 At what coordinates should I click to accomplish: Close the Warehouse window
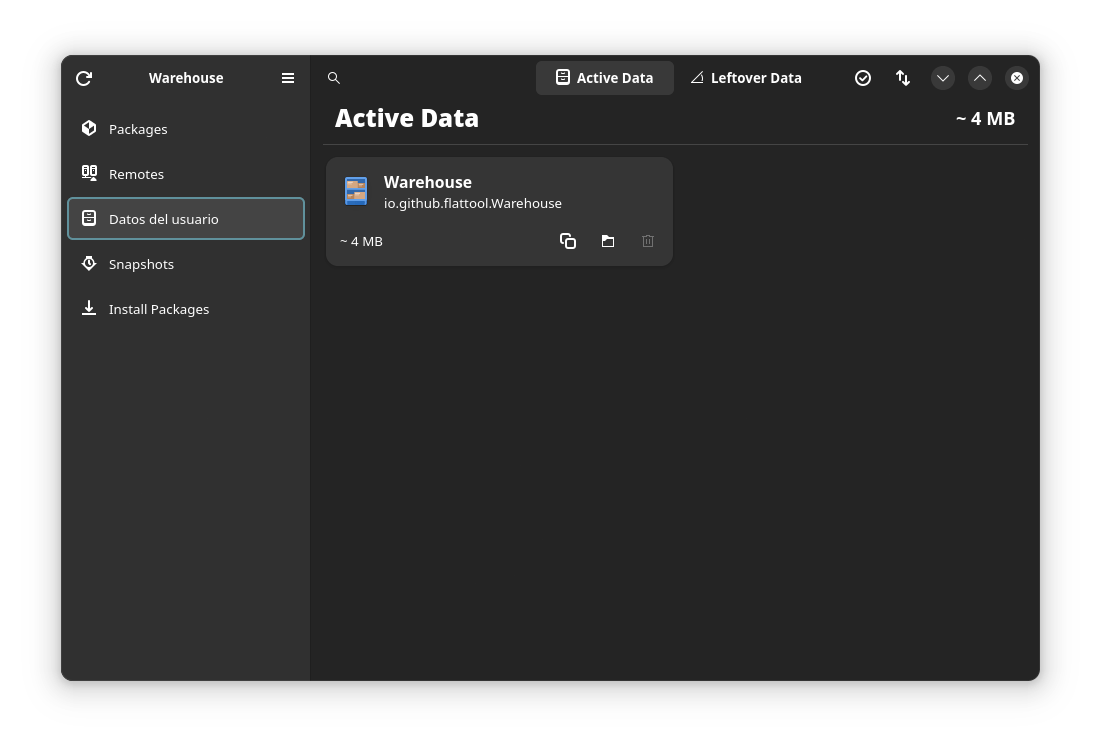tap(1017, 78)
